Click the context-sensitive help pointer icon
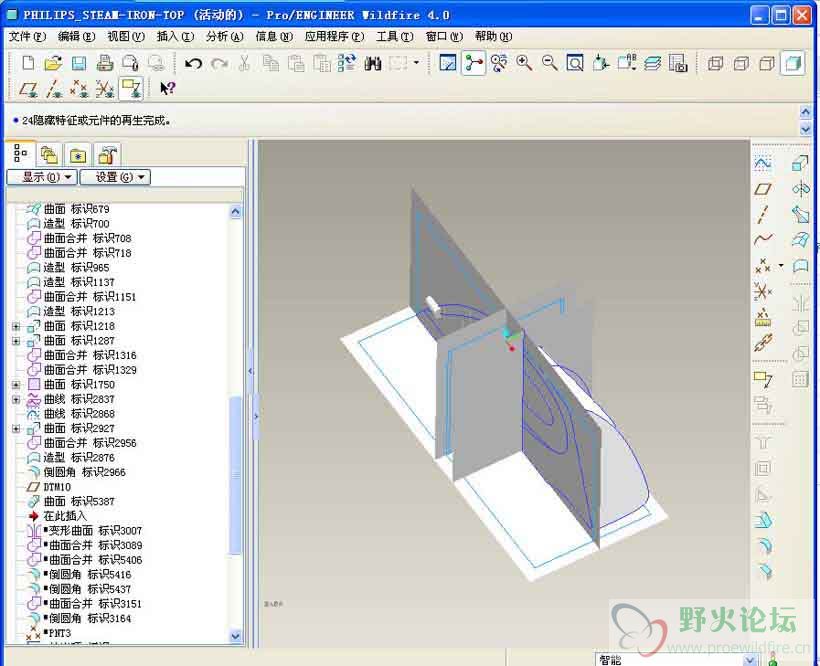Screen dimensions: 820x666 tap(167, 88)
